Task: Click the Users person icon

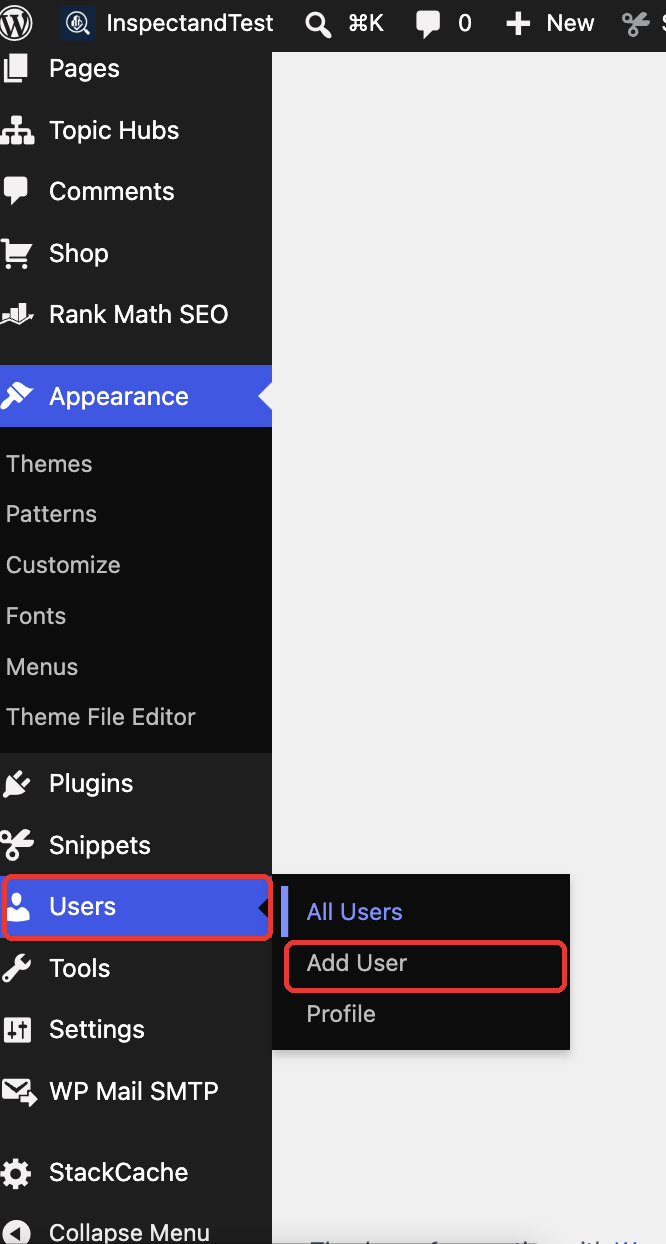Action: click(x=17, y=907)
